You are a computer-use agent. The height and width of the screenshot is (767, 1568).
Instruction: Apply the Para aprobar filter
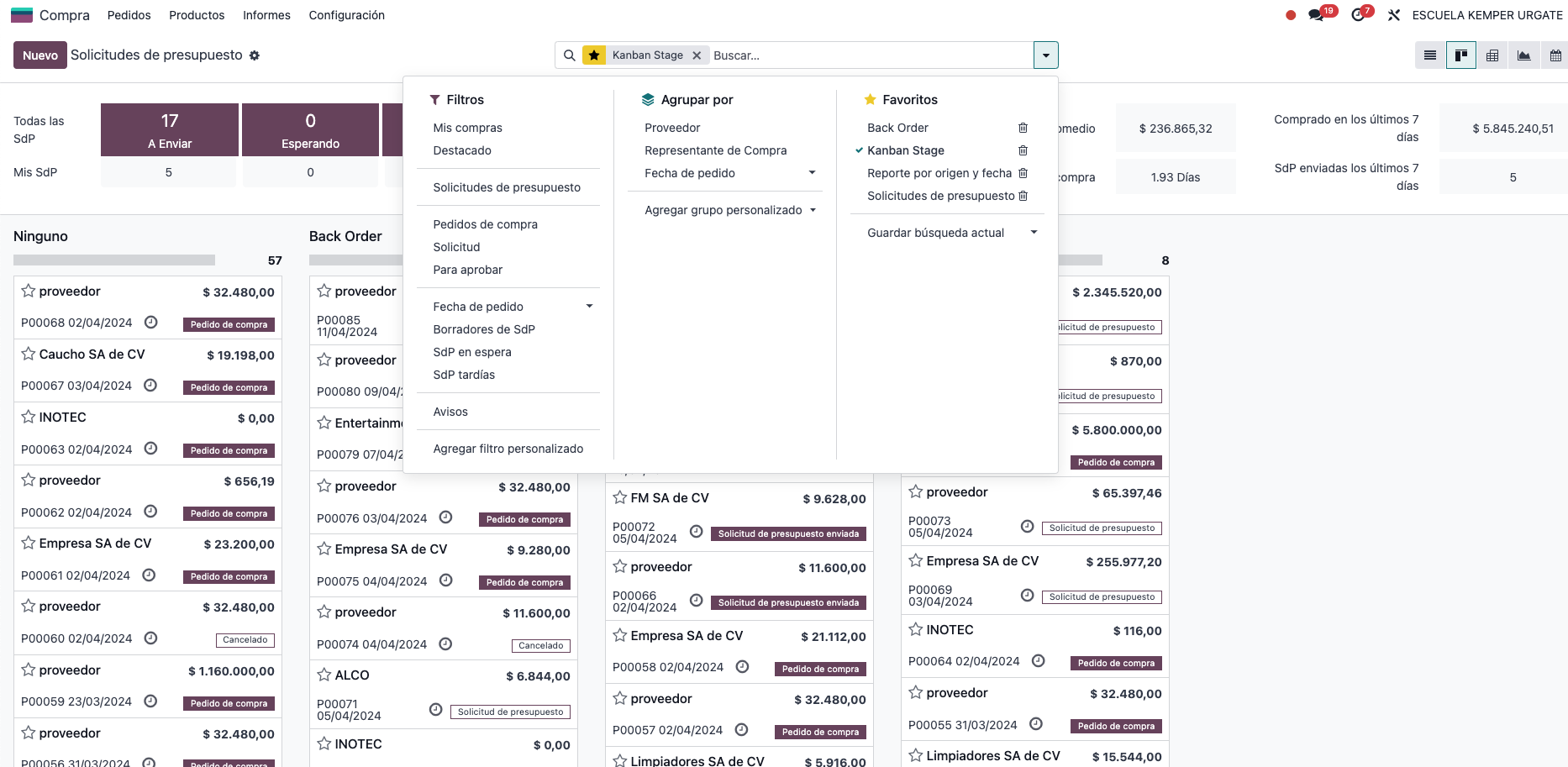pyautogui.click(x=468, y=270)
